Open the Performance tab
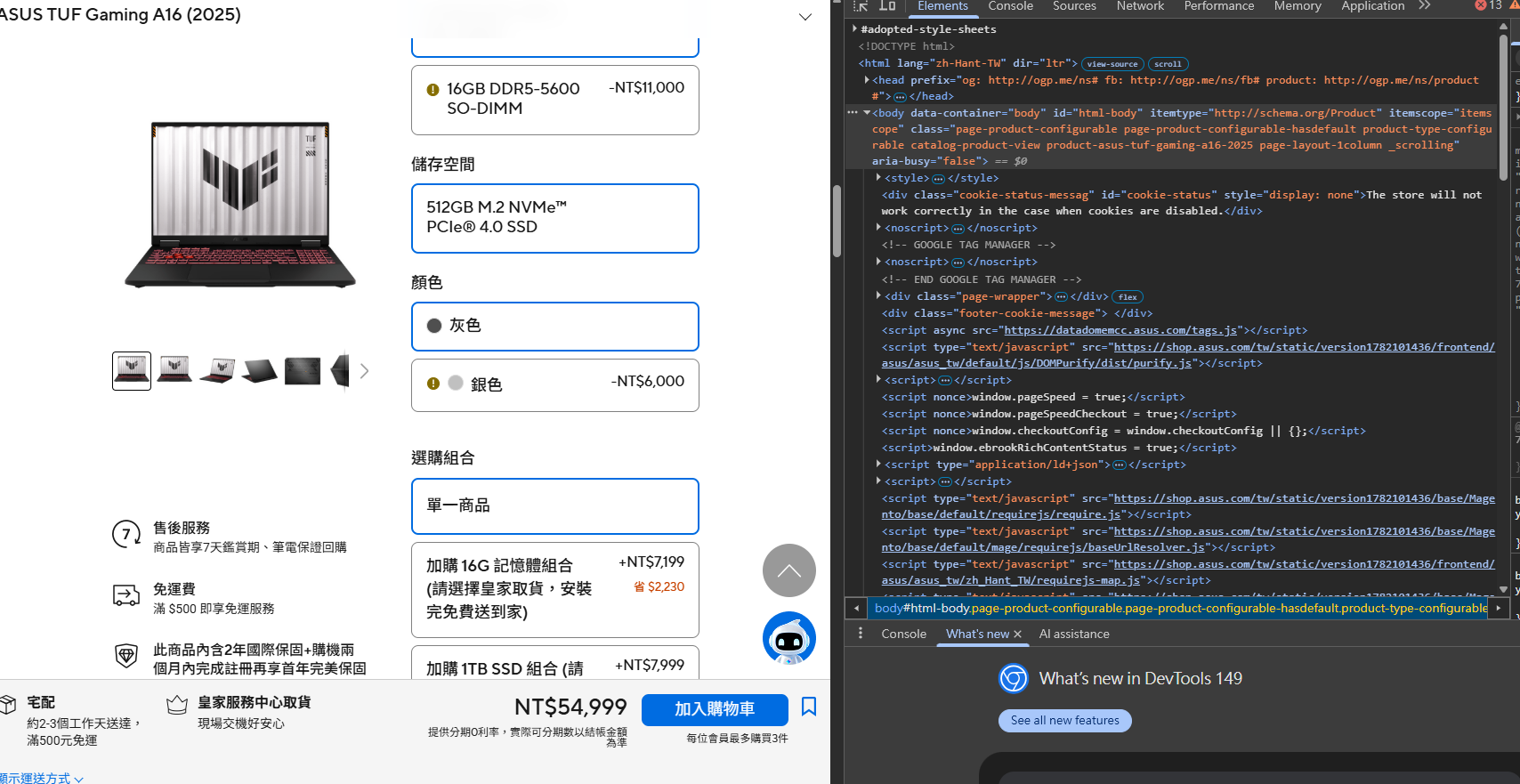Image resolution: width=1520 pixels, height=784 pixels. (1218, 6)
